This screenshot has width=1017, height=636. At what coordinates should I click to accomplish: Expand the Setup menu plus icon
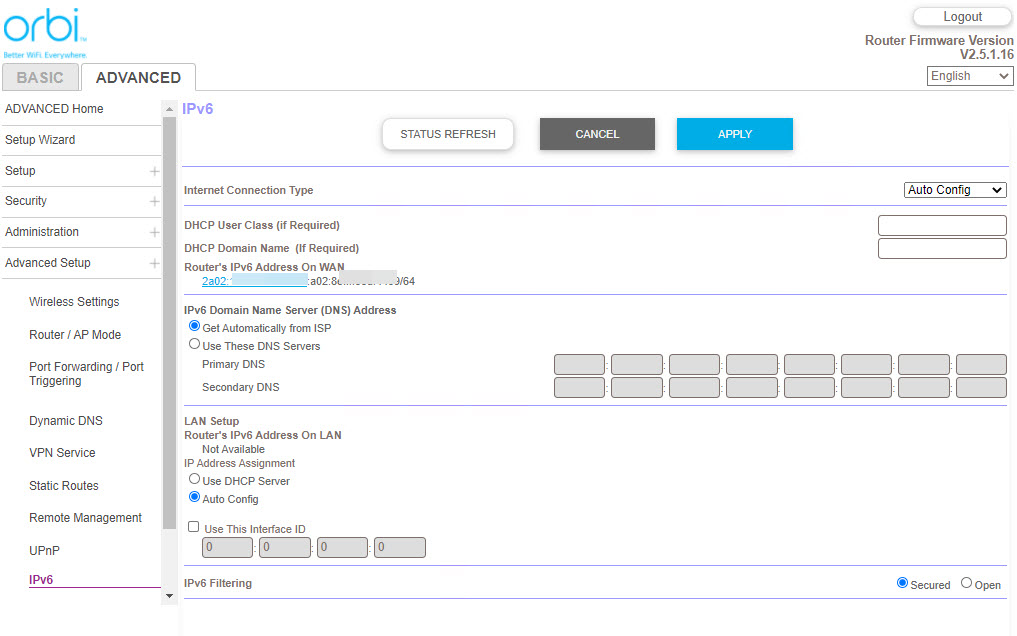tap(154, 171)
